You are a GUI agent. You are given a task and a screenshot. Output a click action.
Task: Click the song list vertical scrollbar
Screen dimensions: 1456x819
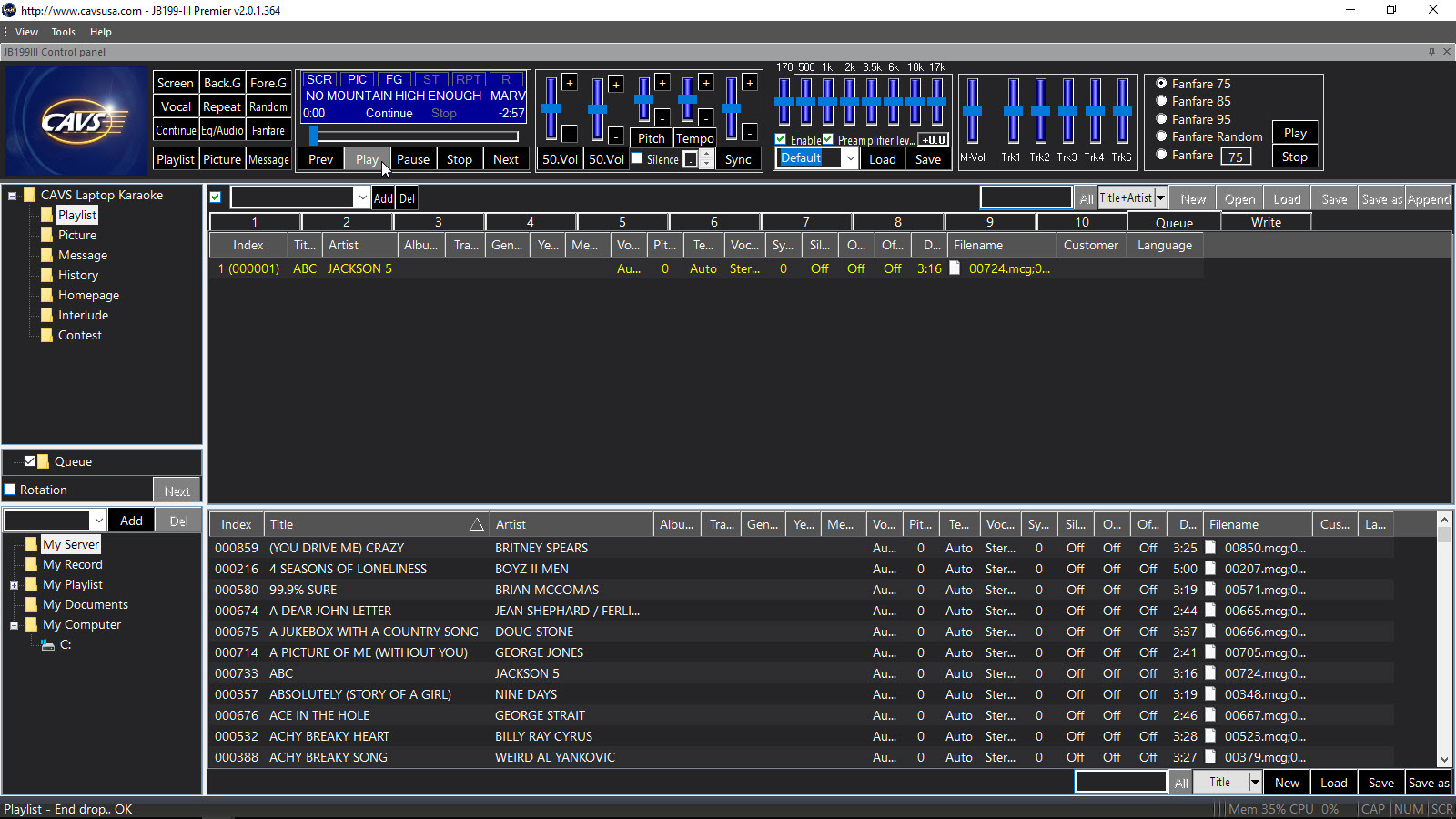point(1444,640)
